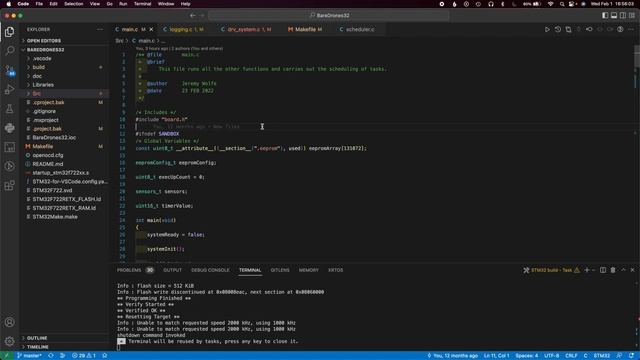Open the Accounts menu icon
Screen dimensions: 640x360
coord(9,322)
